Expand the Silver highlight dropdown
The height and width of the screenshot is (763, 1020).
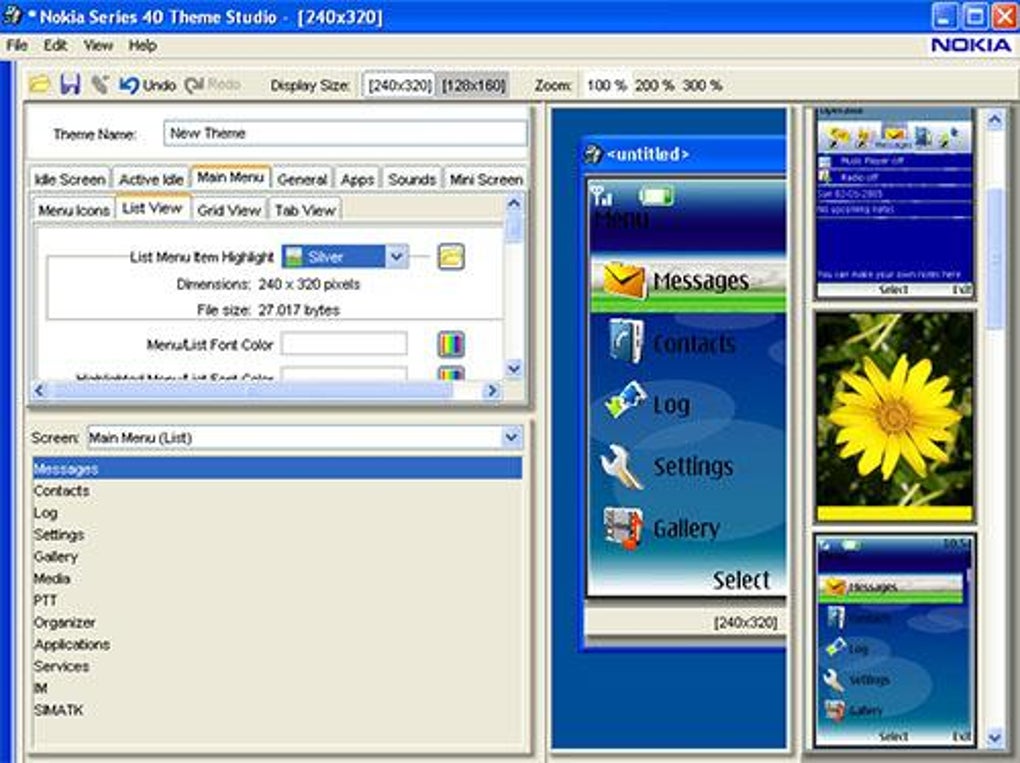396,256
